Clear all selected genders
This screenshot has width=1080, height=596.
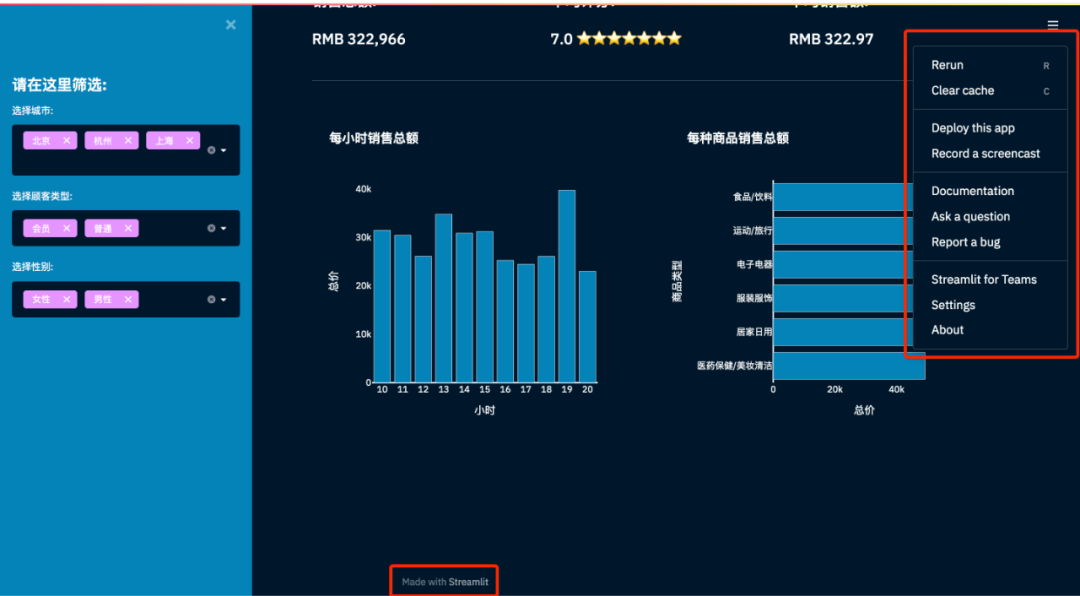click(x=211, y=299)
